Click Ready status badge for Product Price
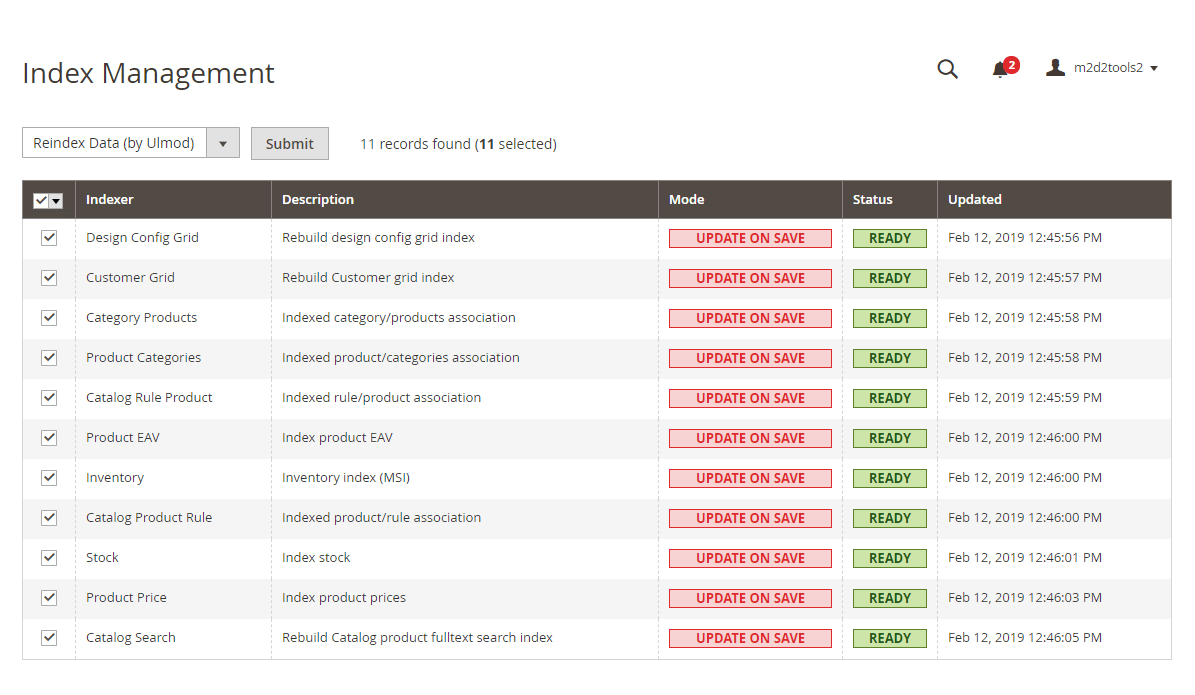This screenshot has height=695, width=1195. click(x=889, y=598)
